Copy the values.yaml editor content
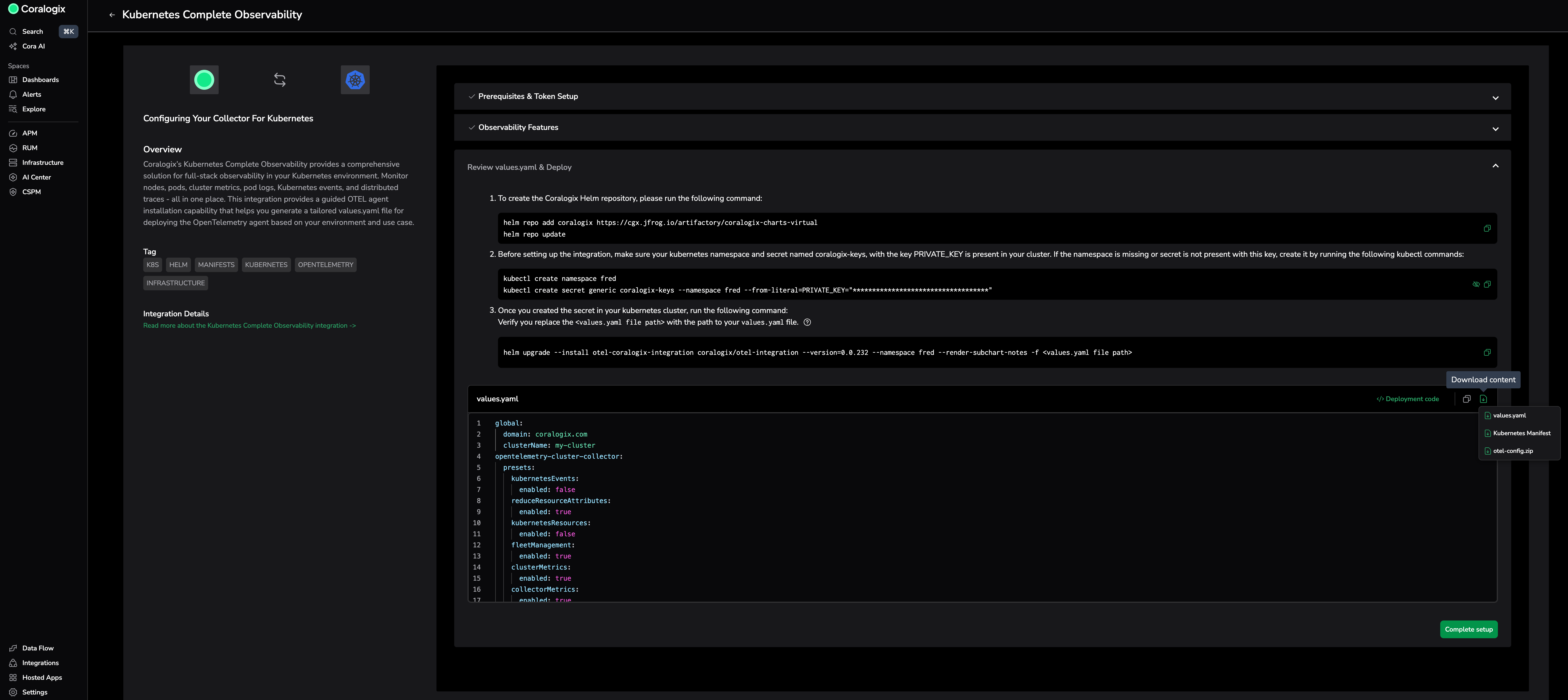This screenshot has height=700, width=1568. pos(1466,399)
